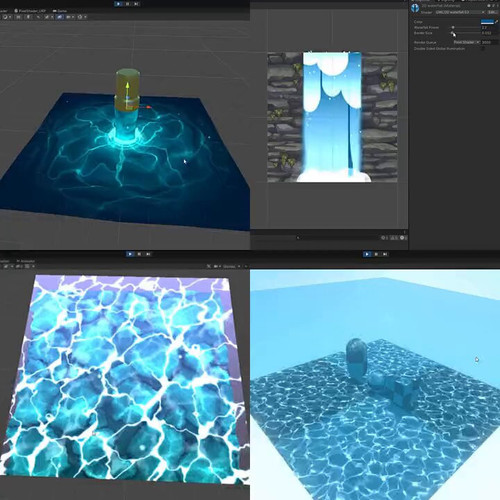
Task: Select the capsule object in bottom-right water scene
Action: [357, 360]
